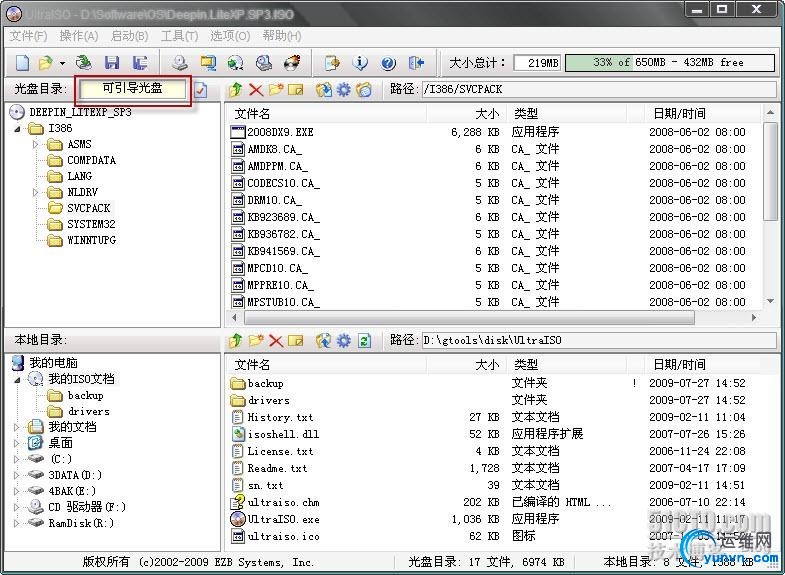Click the Extract icon in disc toolbar
Image resolution: width=785 pixels, height=575 pixels.
[324, 90]
